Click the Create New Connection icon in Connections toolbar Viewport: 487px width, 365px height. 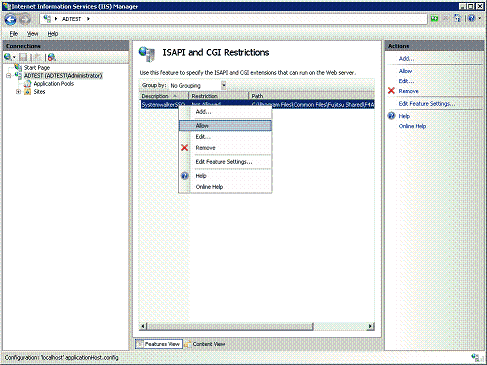point(8,57)
